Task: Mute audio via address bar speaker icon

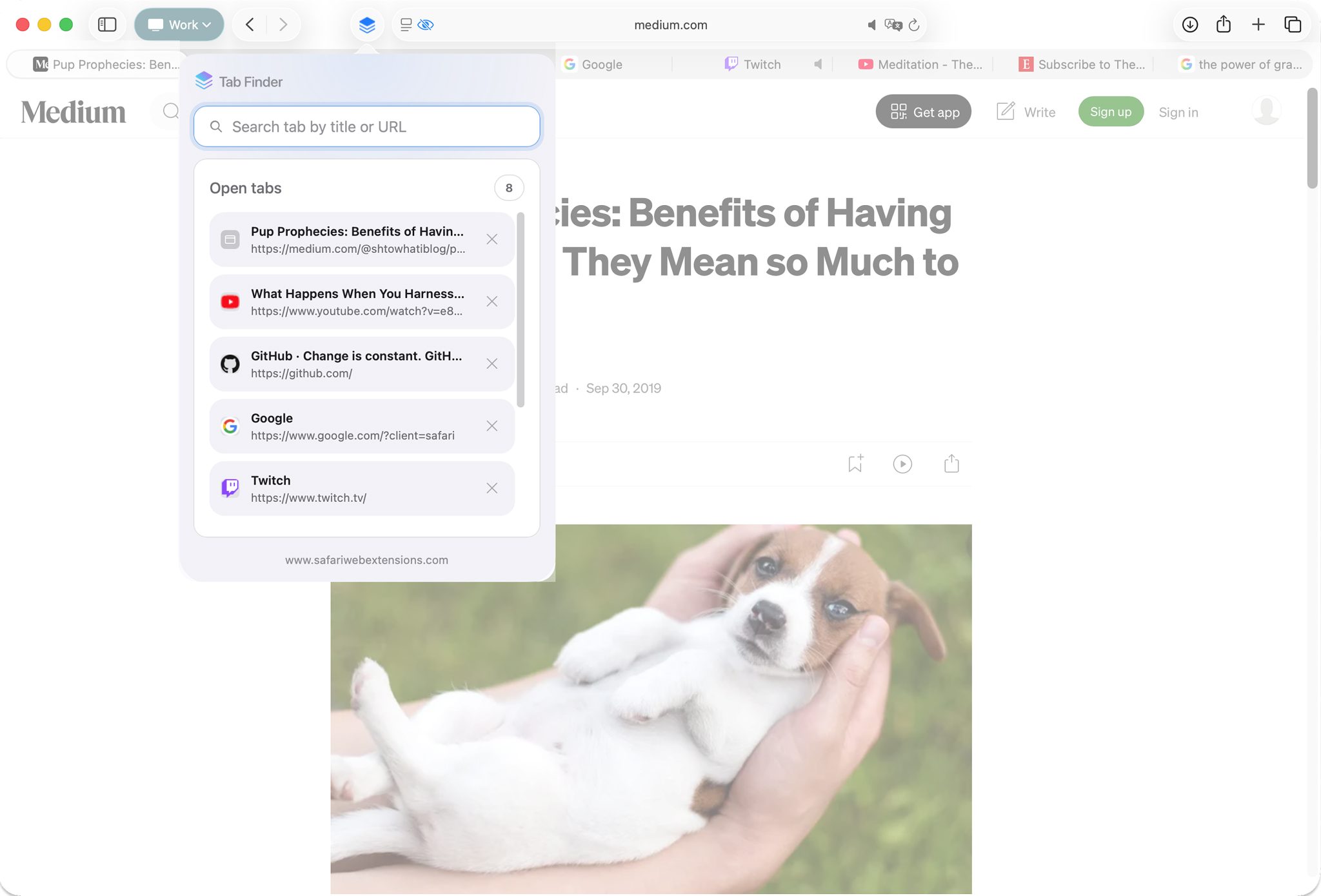Action: 871,25
